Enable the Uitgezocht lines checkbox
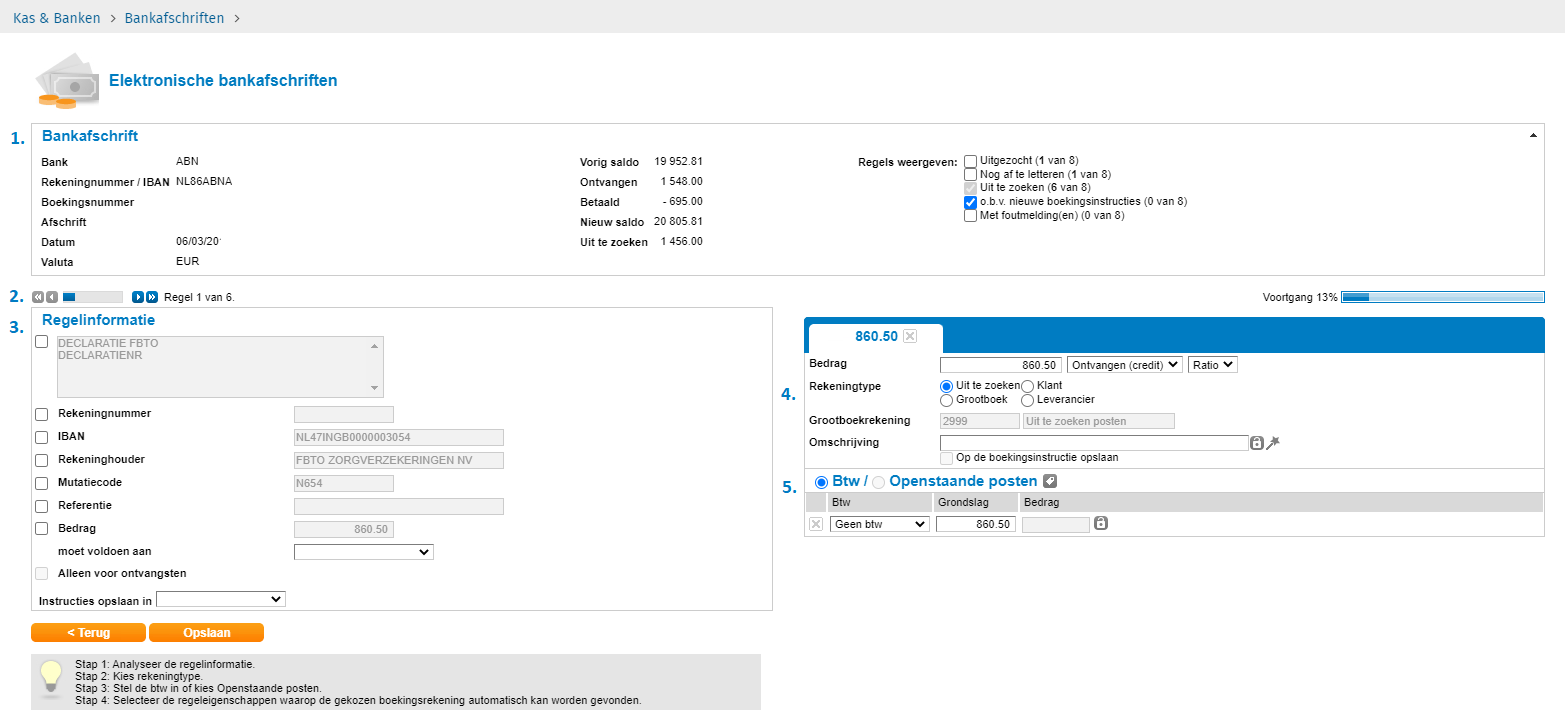The height and width of the screenshot is (716, 1565). click(x=970, y=161)
